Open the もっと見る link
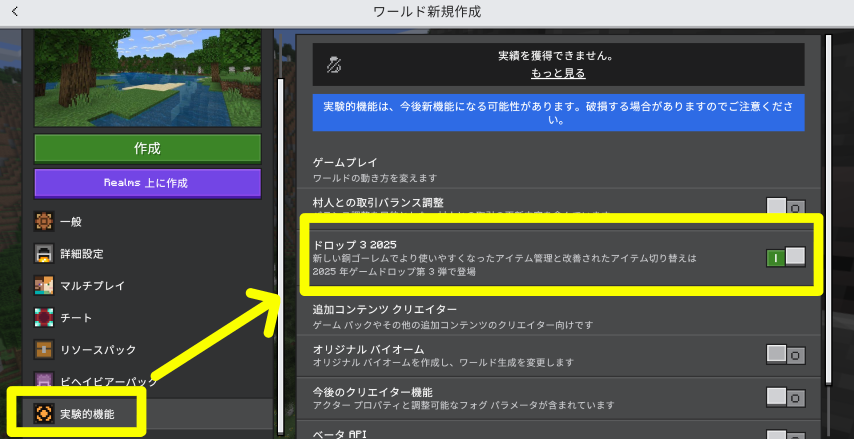 click(x=558, y=74)
